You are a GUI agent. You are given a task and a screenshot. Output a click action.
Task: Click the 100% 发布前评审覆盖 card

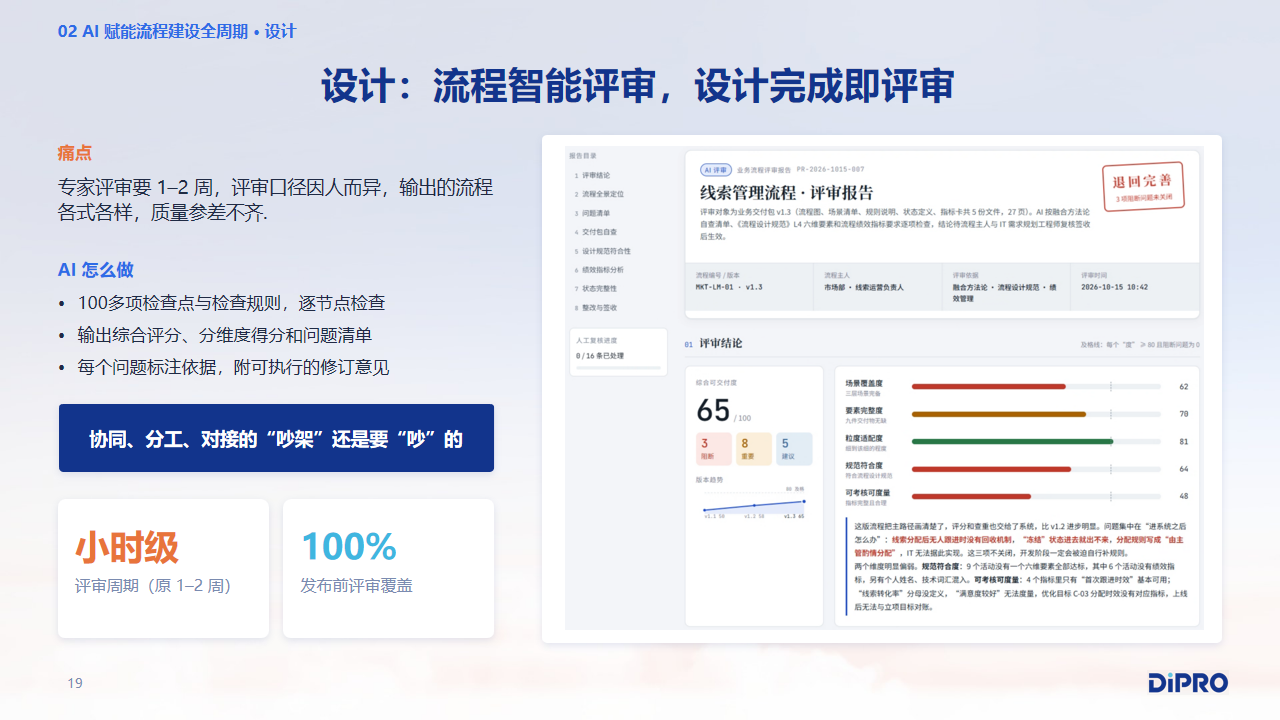[x=388, y=568]
